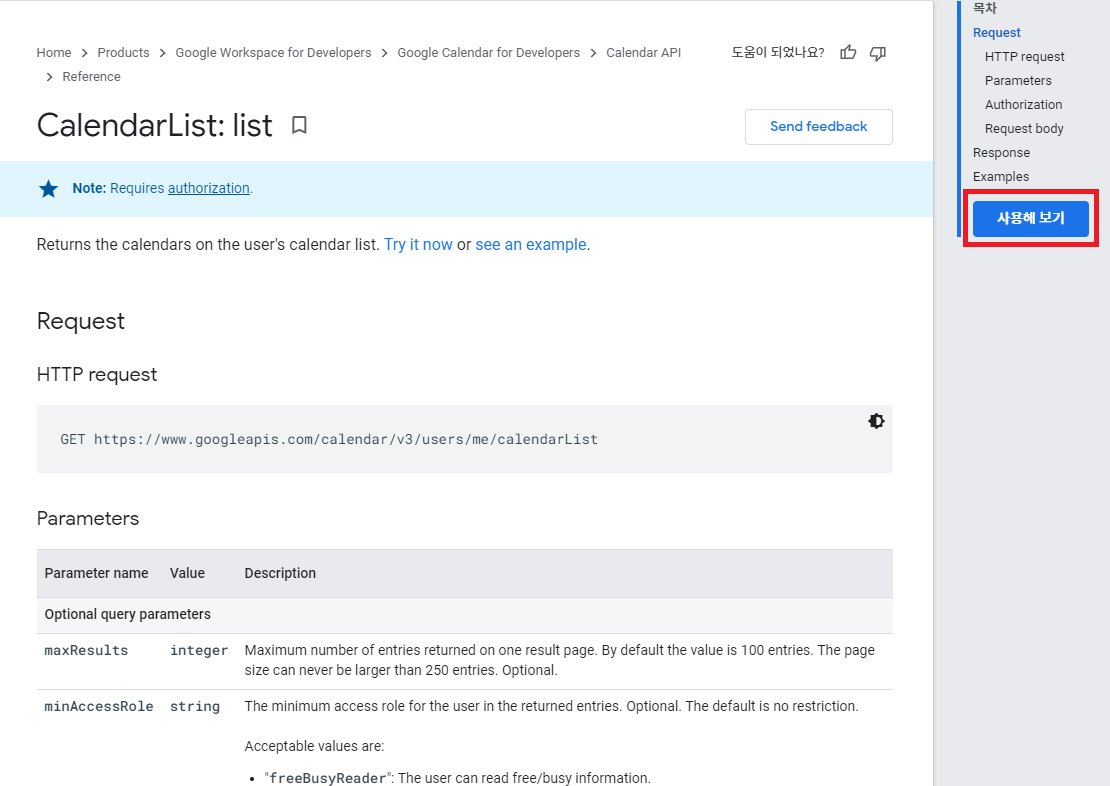This screenshot has height=786, width=1110.
Task: Jump to Examples in table of contents
Action: click(1001, 177)
